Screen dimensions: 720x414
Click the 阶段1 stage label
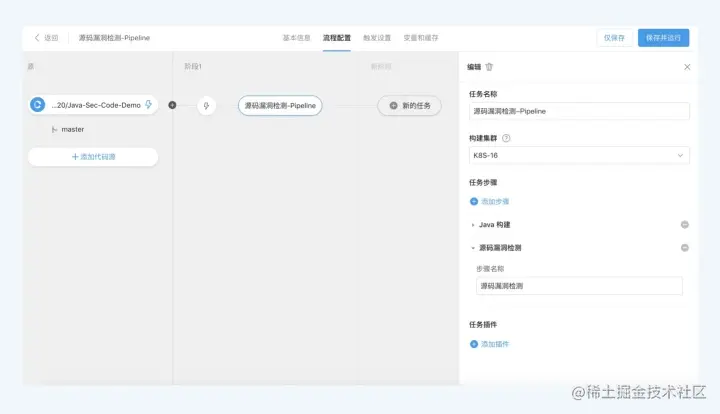pyautogui.click(x=193, y=67)
